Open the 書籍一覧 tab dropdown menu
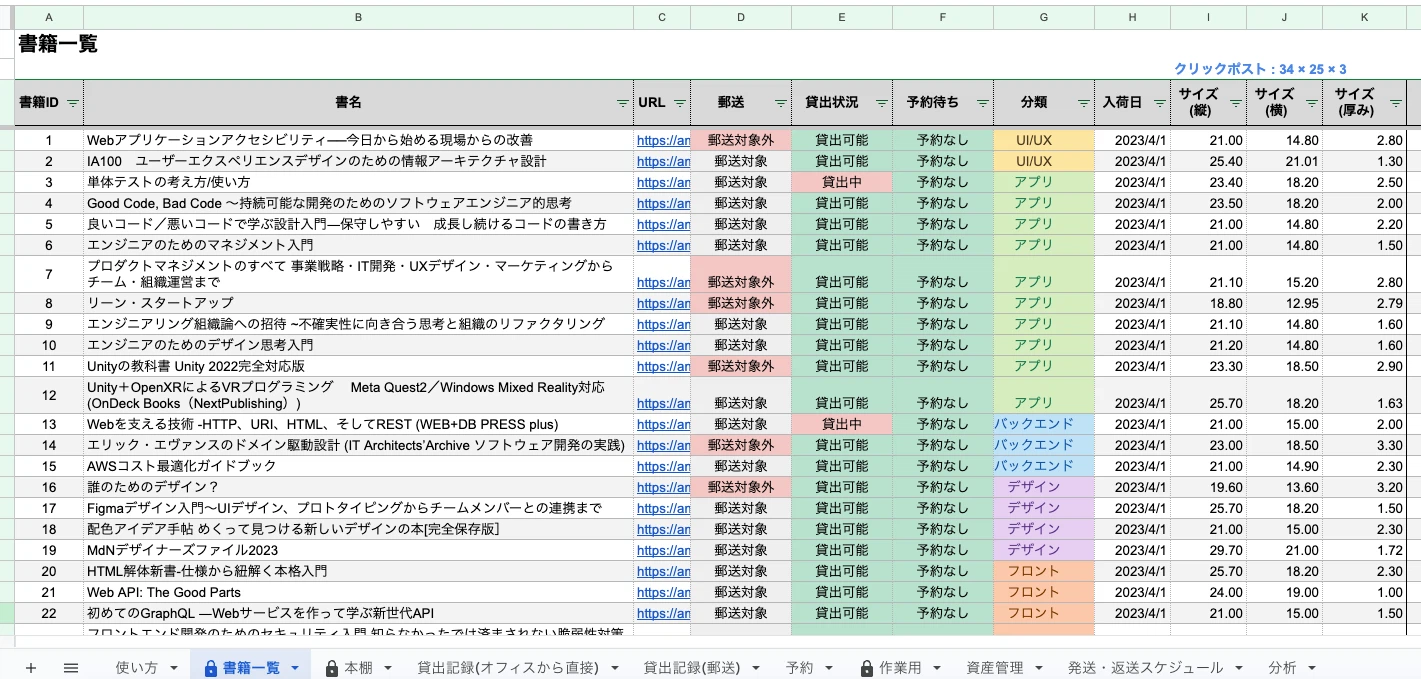Viewport: 1421px width, 679px height. coord(294,666)
